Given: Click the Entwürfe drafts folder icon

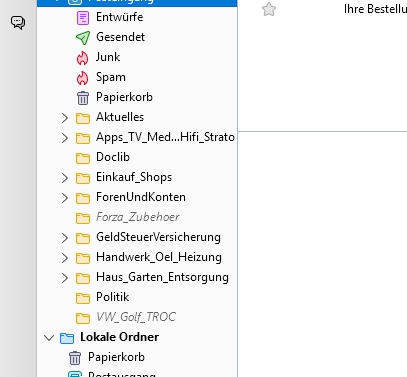Looking at the screenshot, I should click(83, 18).
